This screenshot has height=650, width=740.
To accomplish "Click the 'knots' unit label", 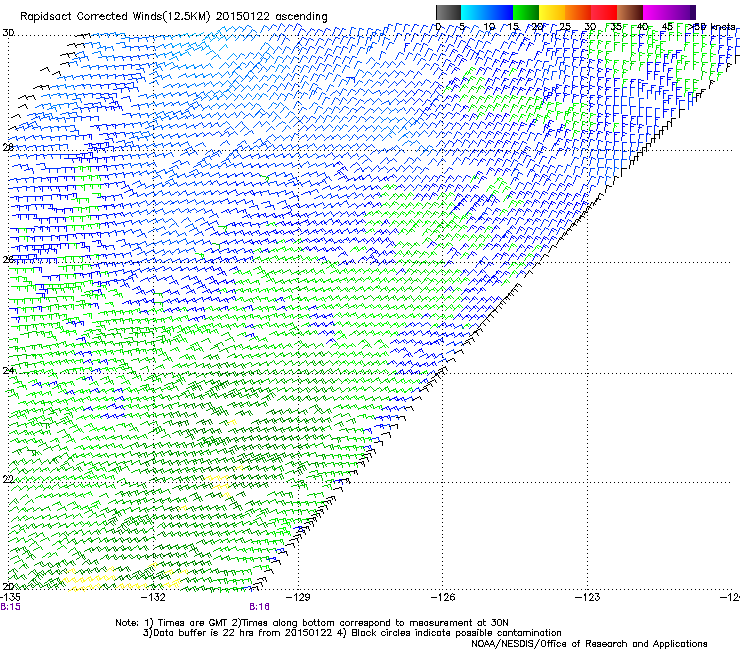I will pos(723,26).
